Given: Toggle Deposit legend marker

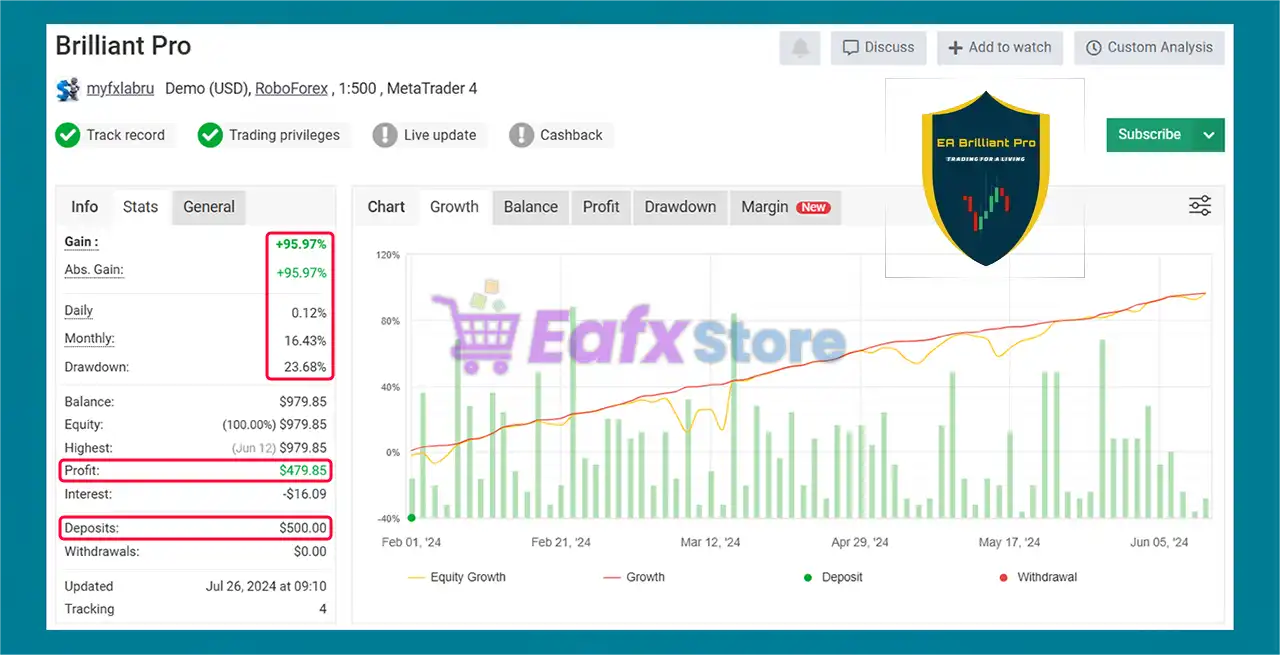Looking at the screenshot, I should pos(832,577).
